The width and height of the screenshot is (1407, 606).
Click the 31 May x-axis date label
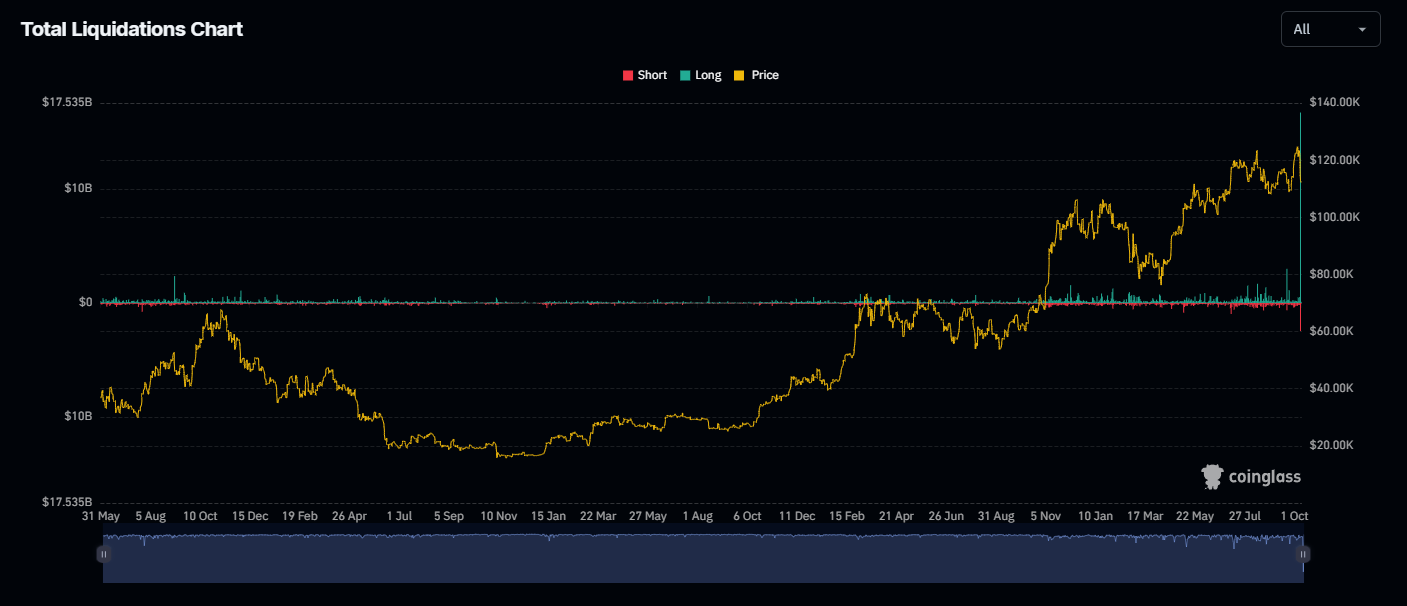click(x=101, y=516)
